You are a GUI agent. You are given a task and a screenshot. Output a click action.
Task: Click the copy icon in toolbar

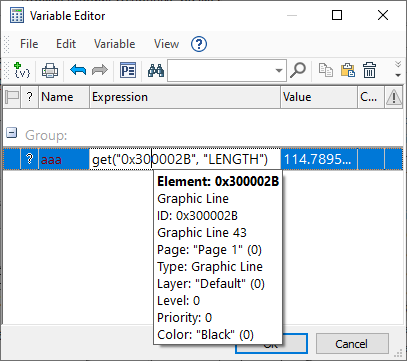click(326, 70)
